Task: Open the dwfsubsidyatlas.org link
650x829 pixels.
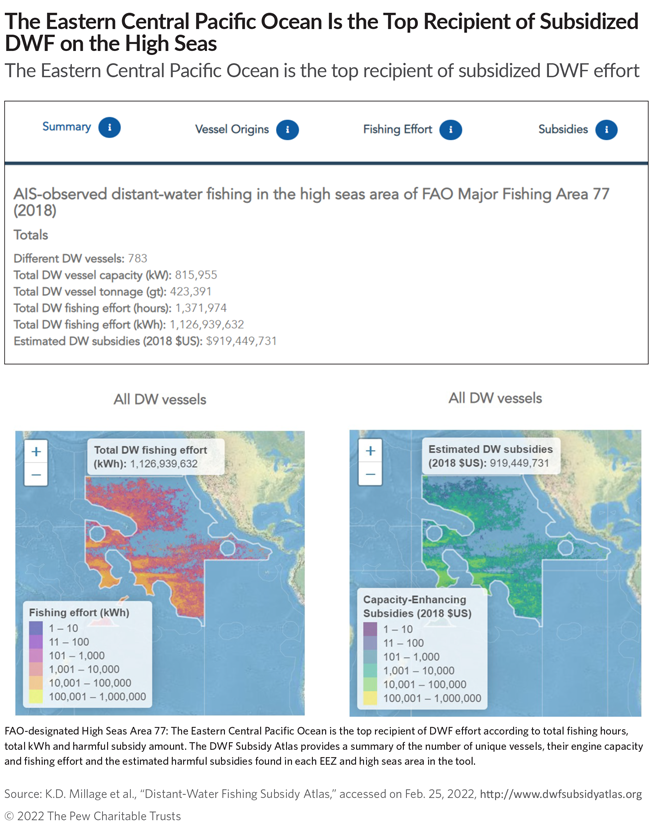Action: pyautogui.click(x=560, y=793)
